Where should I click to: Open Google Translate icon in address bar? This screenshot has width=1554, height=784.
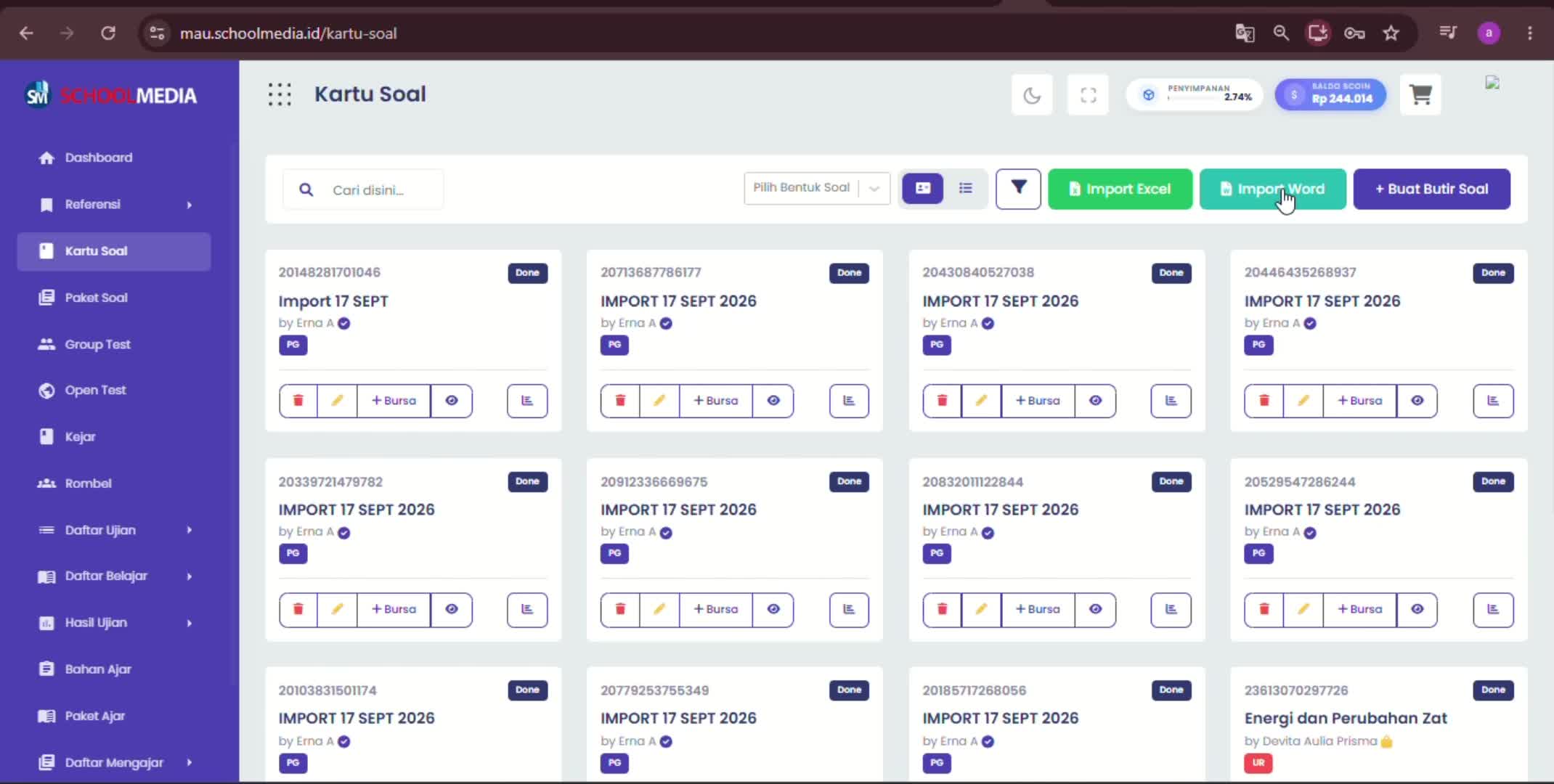(1245, 33)
